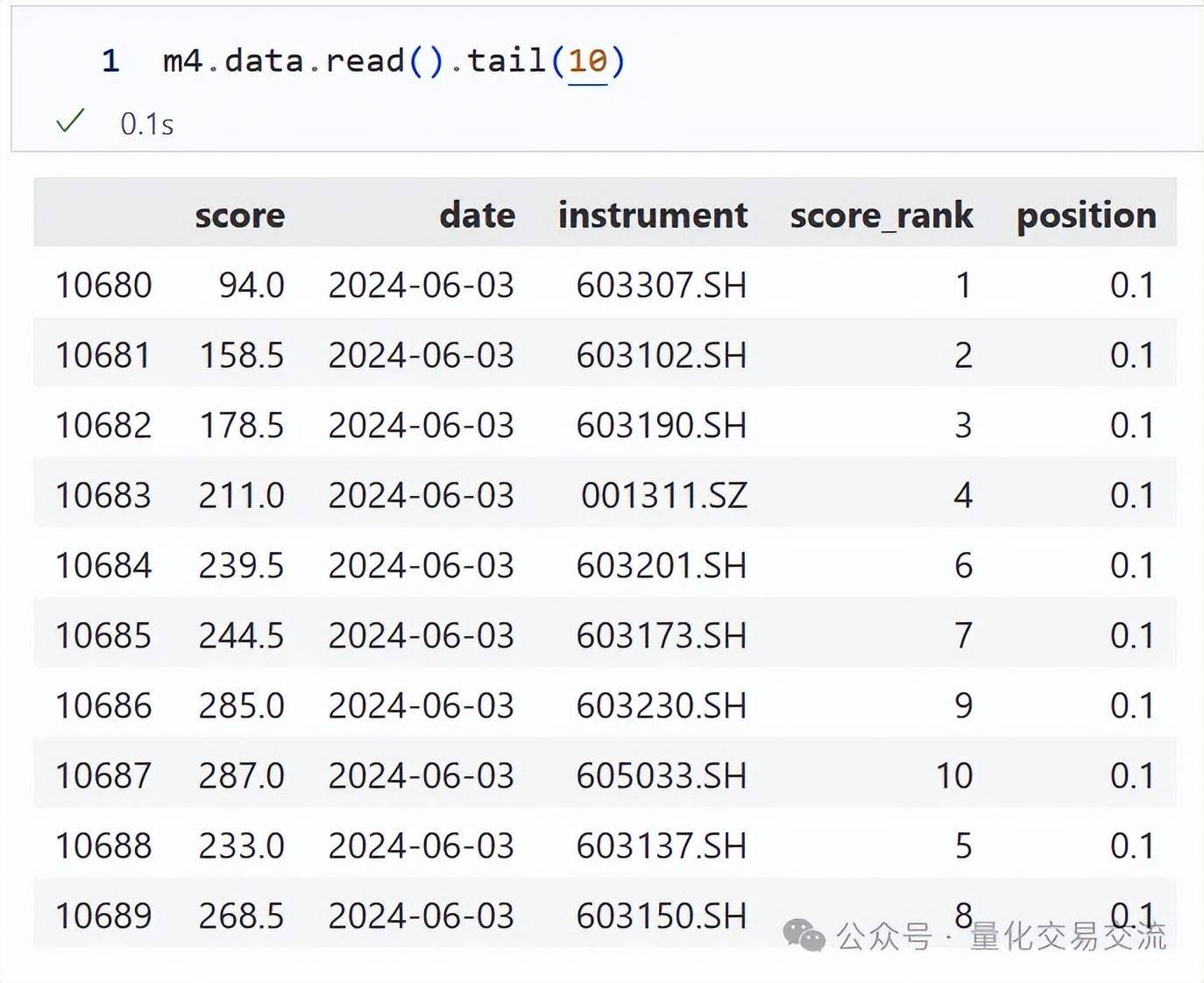The image size is (1204, 983).
Task: Click instrument cell 001311.SZ
Action: (x=664, y=495)
